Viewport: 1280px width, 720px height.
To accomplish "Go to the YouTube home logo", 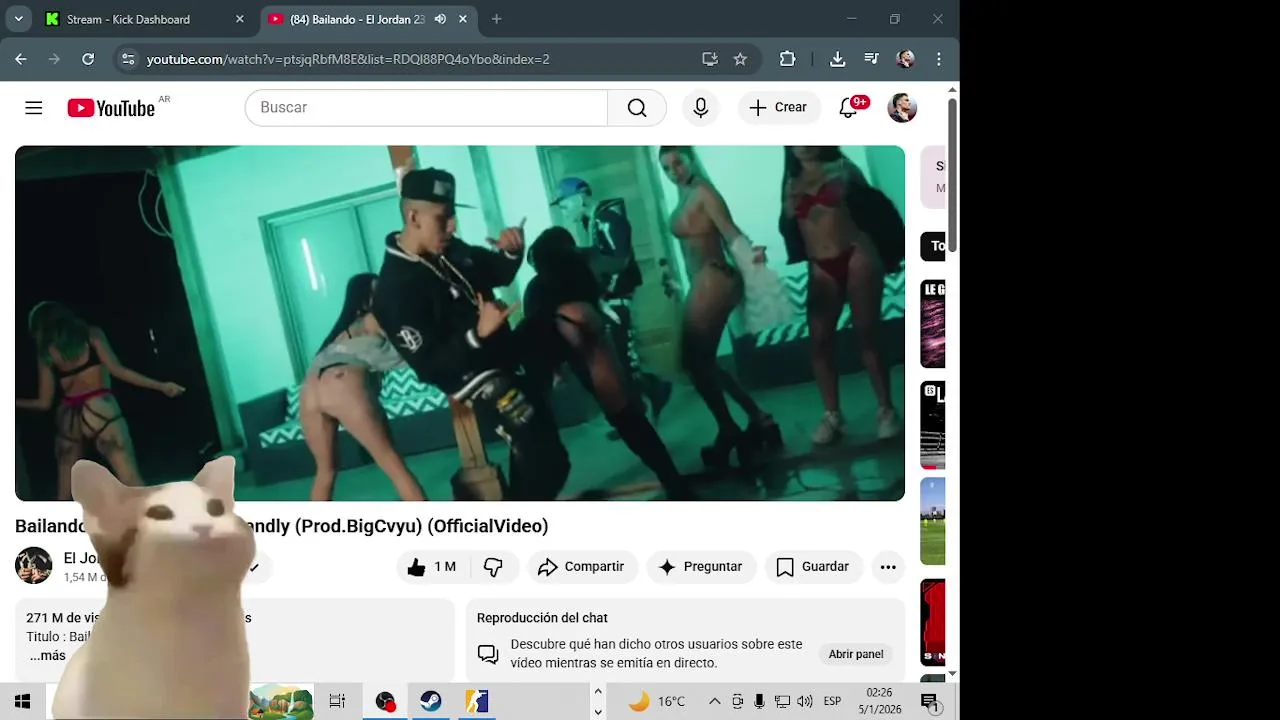I will point(111,108).
